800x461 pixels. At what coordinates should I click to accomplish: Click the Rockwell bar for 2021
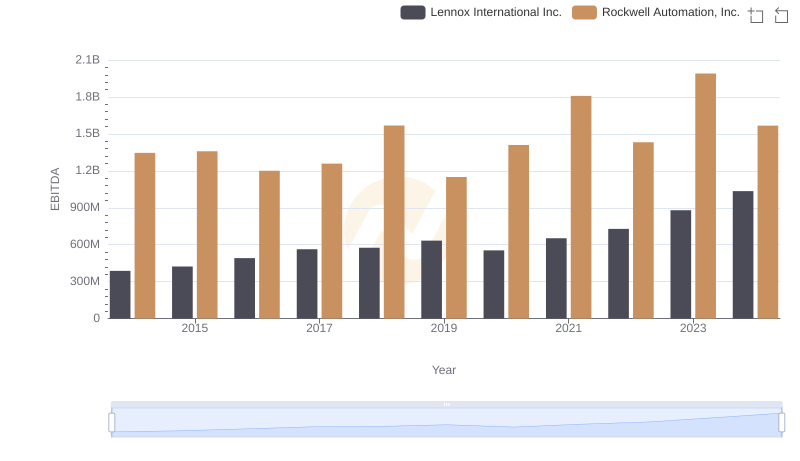coord(581,207)
